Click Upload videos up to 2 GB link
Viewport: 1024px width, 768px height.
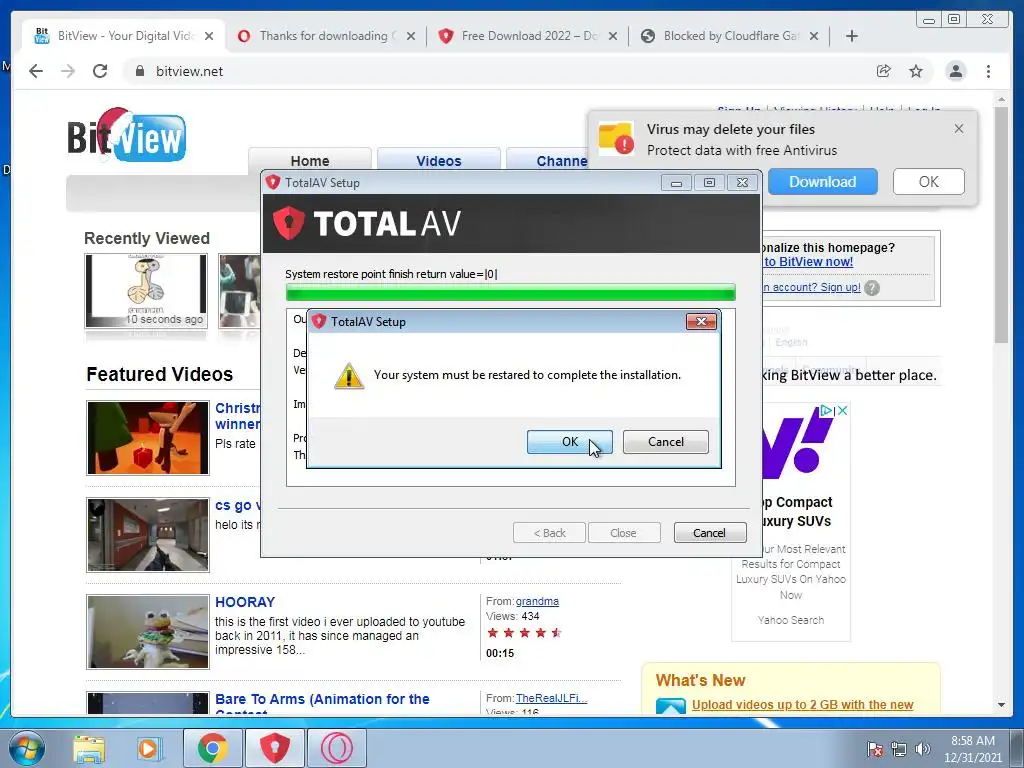[802, 705]
